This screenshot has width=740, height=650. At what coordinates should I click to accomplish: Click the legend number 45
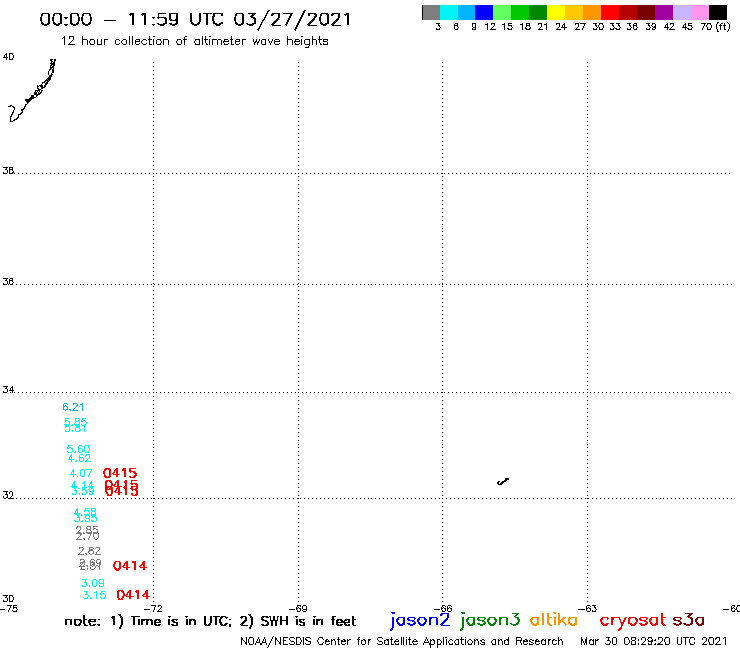(x=687, y=27)
